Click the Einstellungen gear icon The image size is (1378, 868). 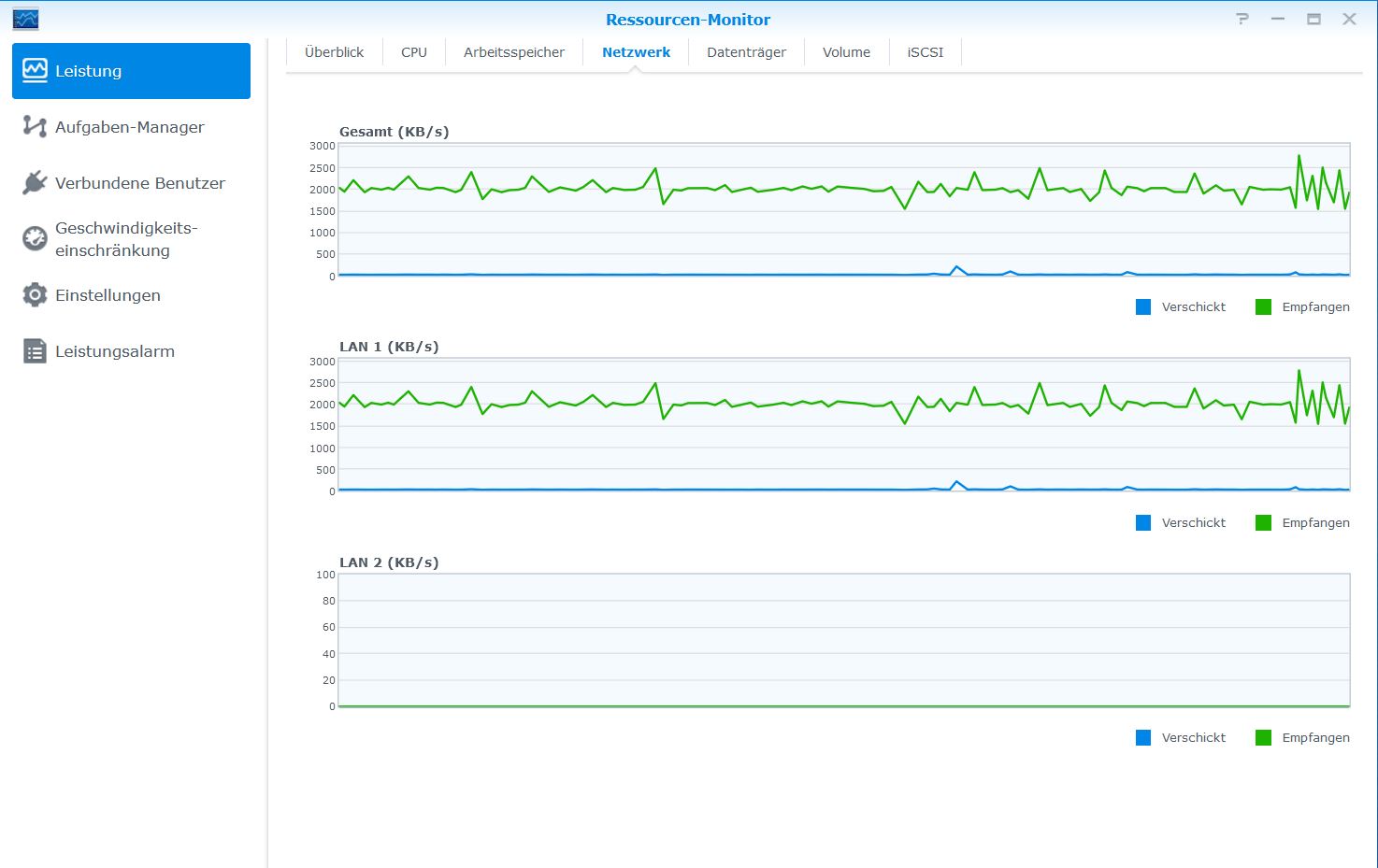click(x=35, y=294)
